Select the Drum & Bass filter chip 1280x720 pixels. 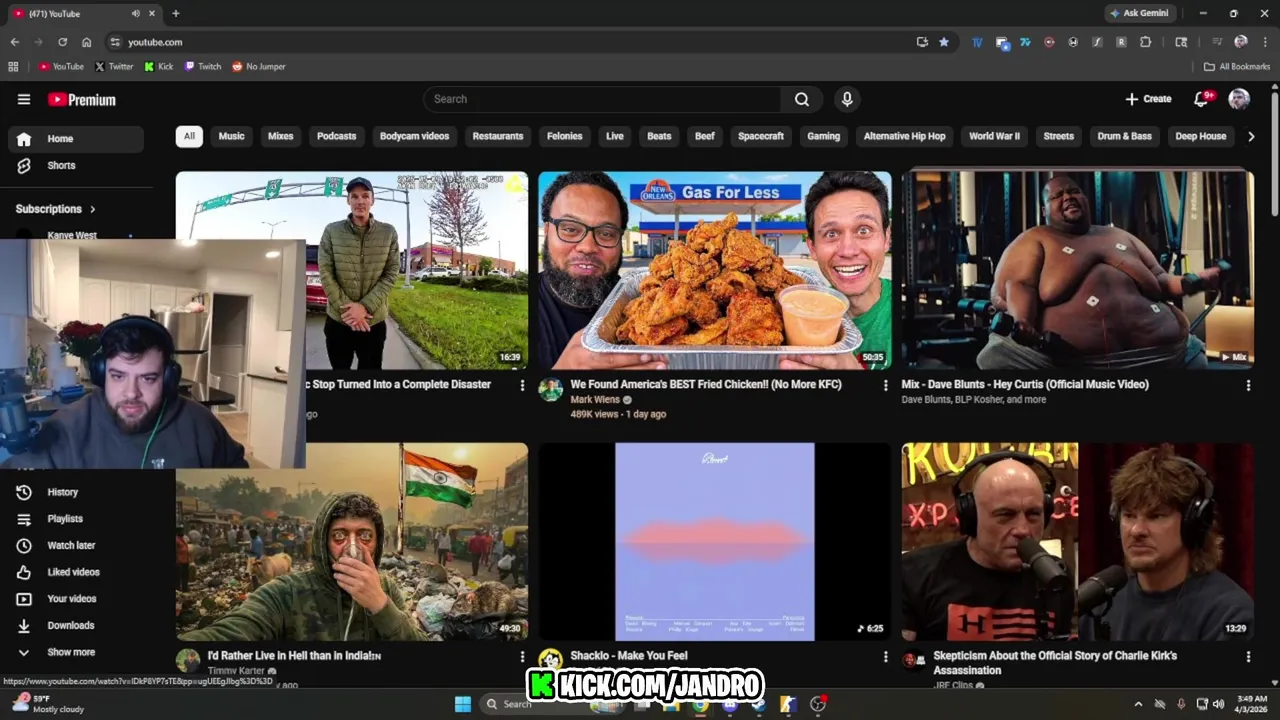click(1125, 136)
